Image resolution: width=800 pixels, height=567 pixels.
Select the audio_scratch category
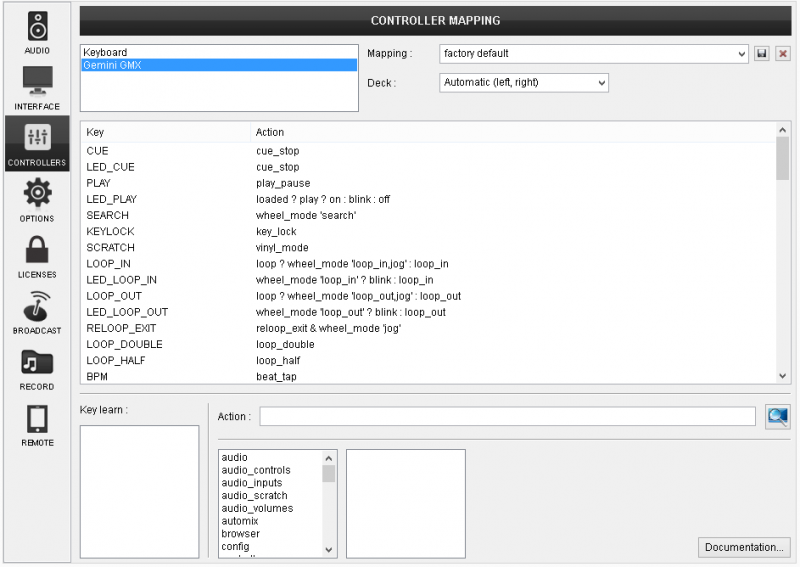tap(254, 495)
